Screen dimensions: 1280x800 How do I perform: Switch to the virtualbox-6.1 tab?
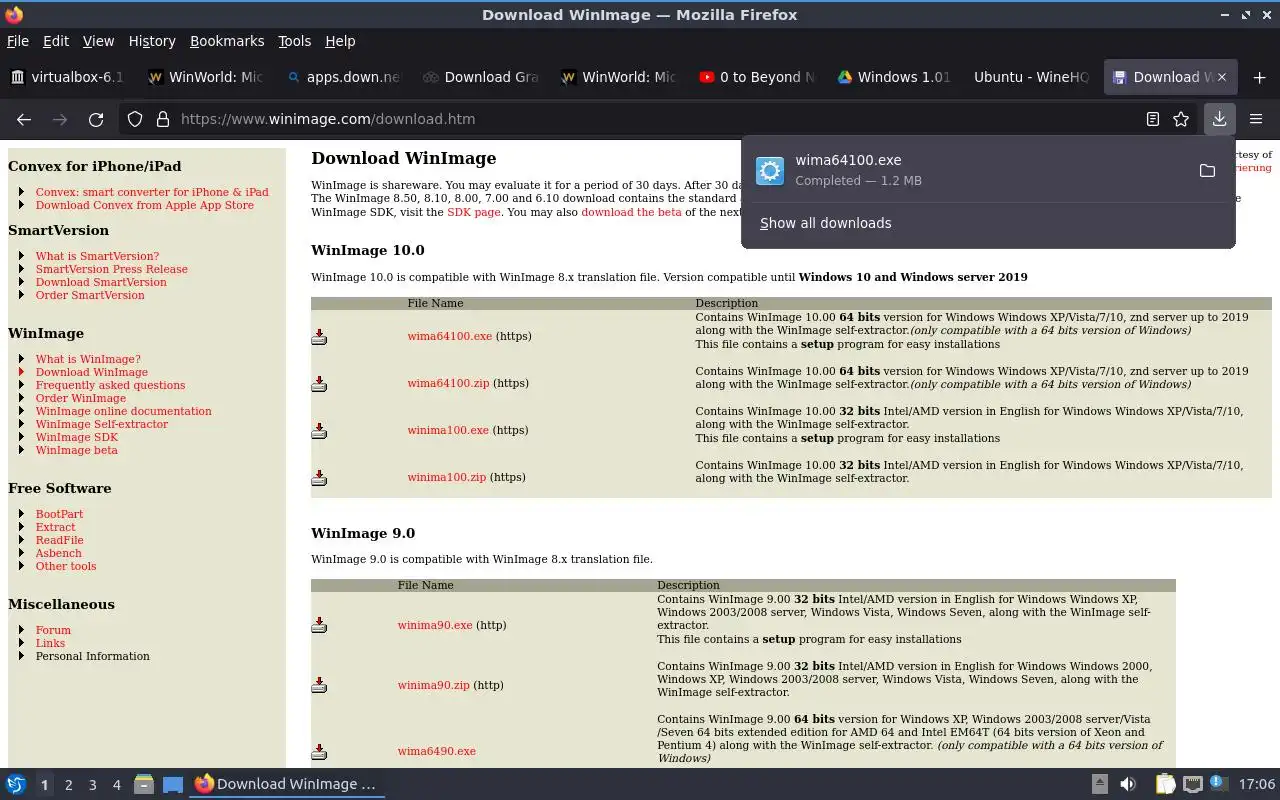click(68, 77)
